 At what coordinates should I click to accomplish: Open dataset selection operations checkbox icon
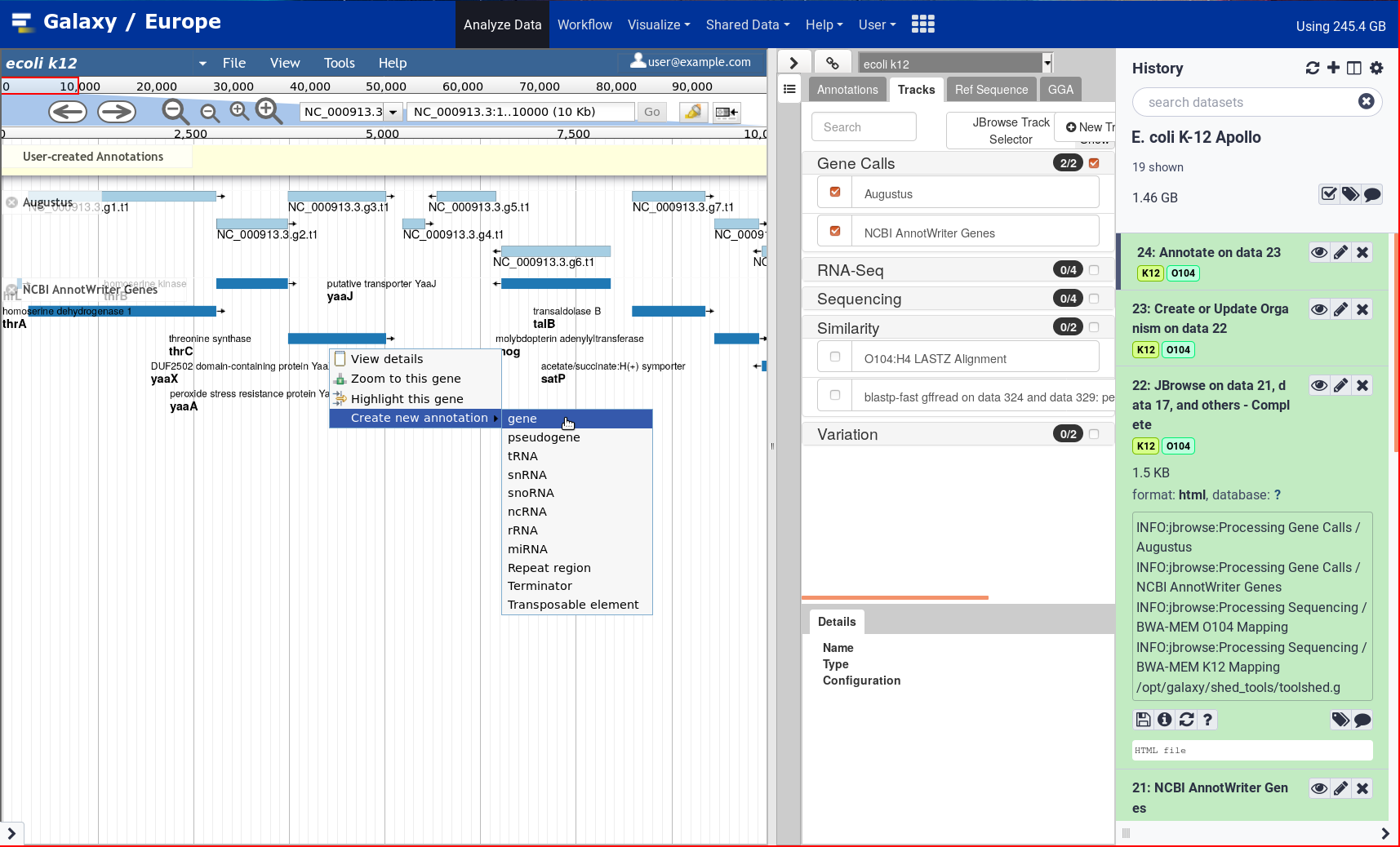pyautogui.click(x=1329, y=194)
